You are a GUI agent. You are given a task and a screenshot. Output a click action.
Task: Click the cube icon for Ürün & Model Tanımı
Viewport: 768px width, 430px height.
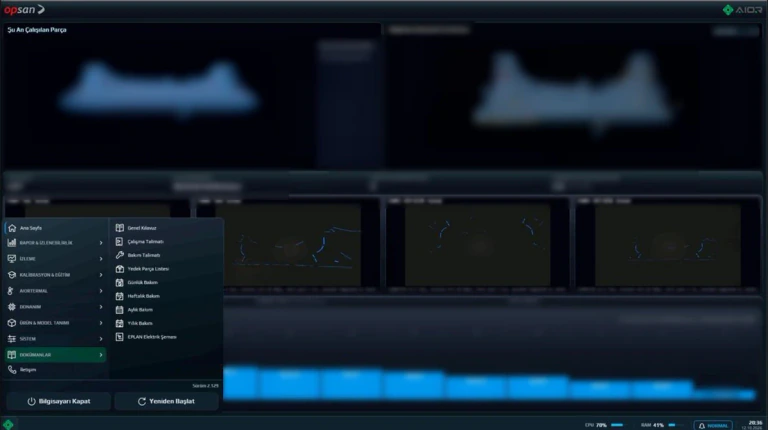pos(12,323)
